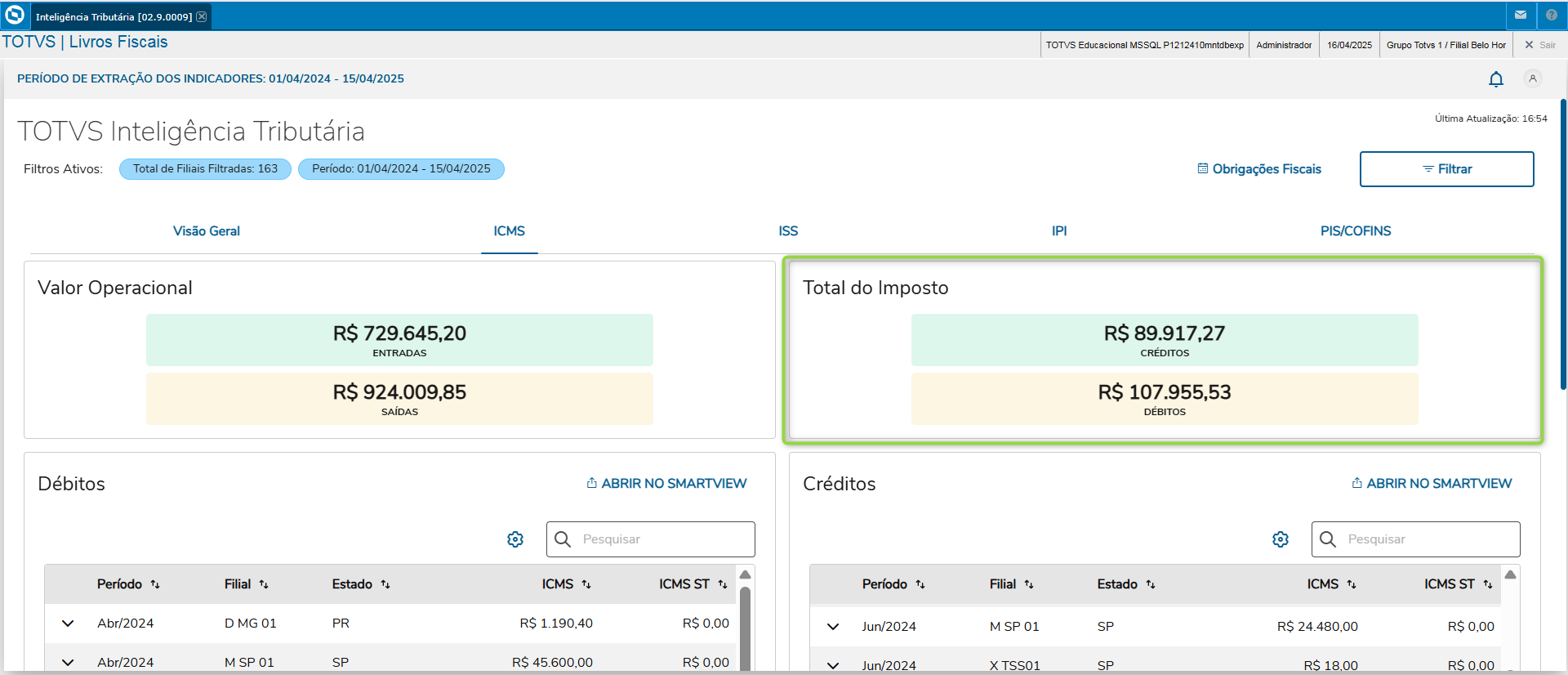This screenshot has width=1568, height=675.
Task: Click the Período: 01/04/2024 - 15/04/2025 filter chip
Action: click(x=401, y=169)
